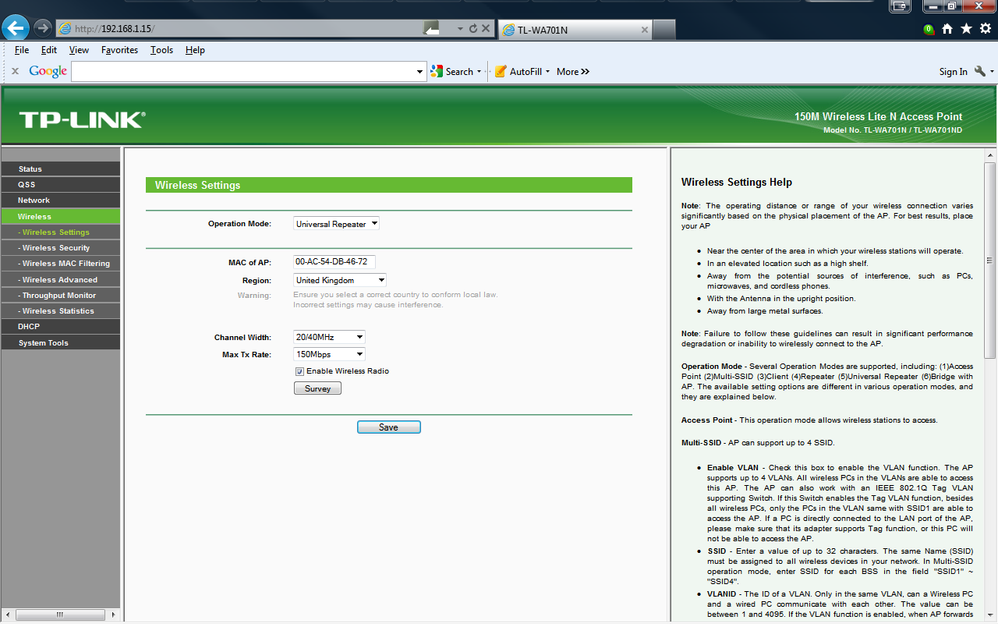The height and width of the screenshot is (624, 998).
Task: Click the browser forward arrow button
Action: [x=42, y=28]
